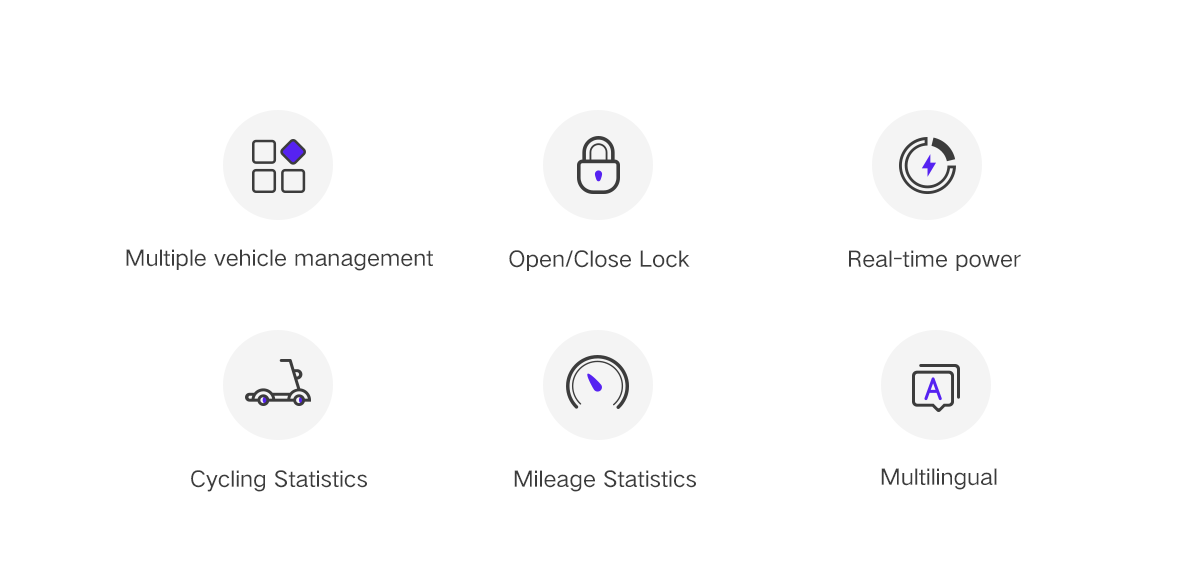Click the Open/Close Lock text
Image resolution: width=1180 pixels, height=566 pixels.
click(x=598, y=260)
